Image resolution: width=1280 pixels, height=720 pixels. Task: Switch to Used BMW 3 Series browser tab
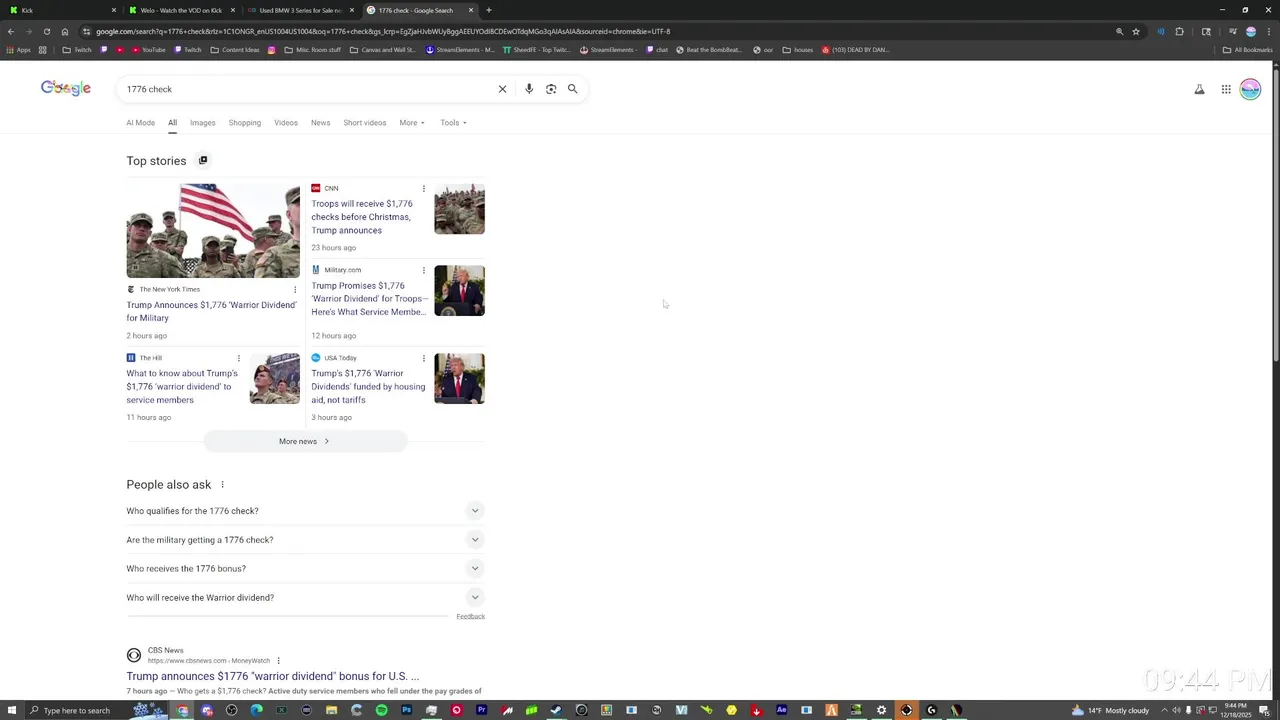[300, 10]
